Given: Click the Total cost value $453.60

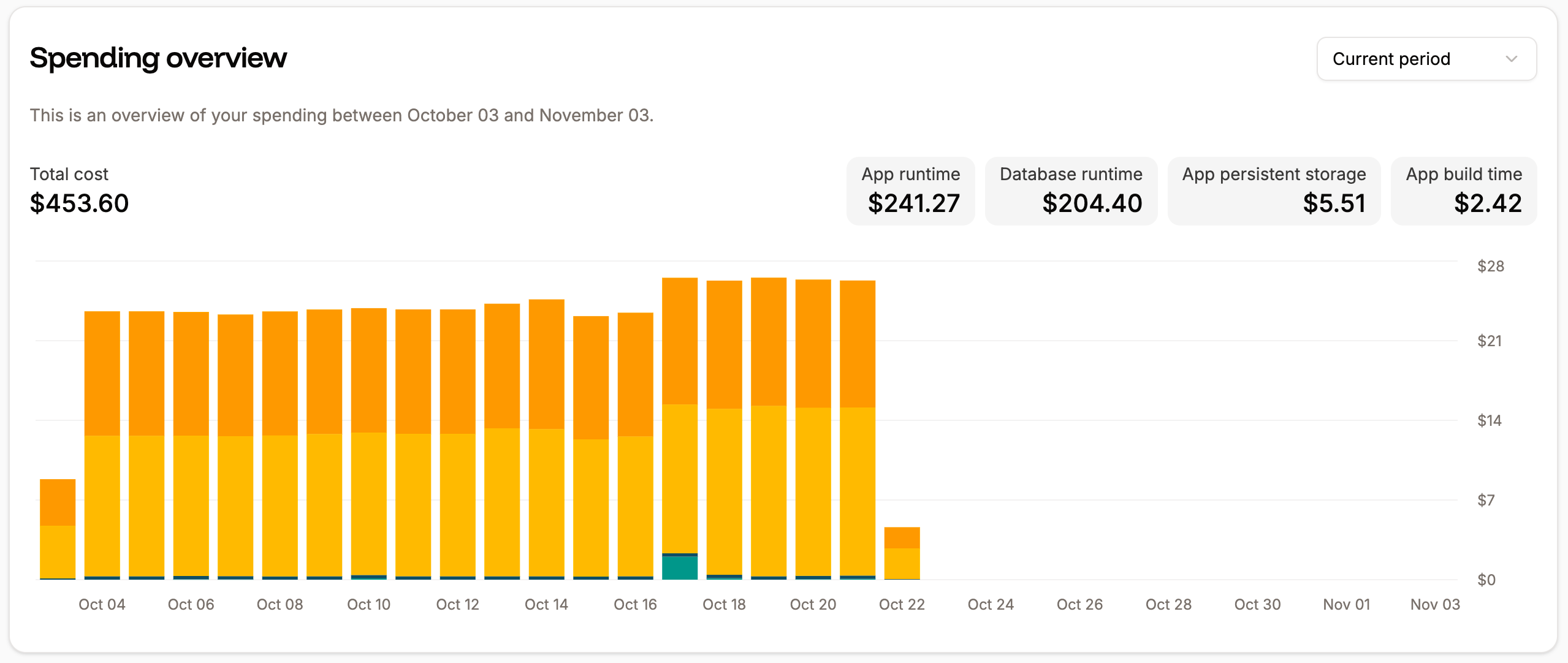Looking at the screenshot, I should (80, 203).
